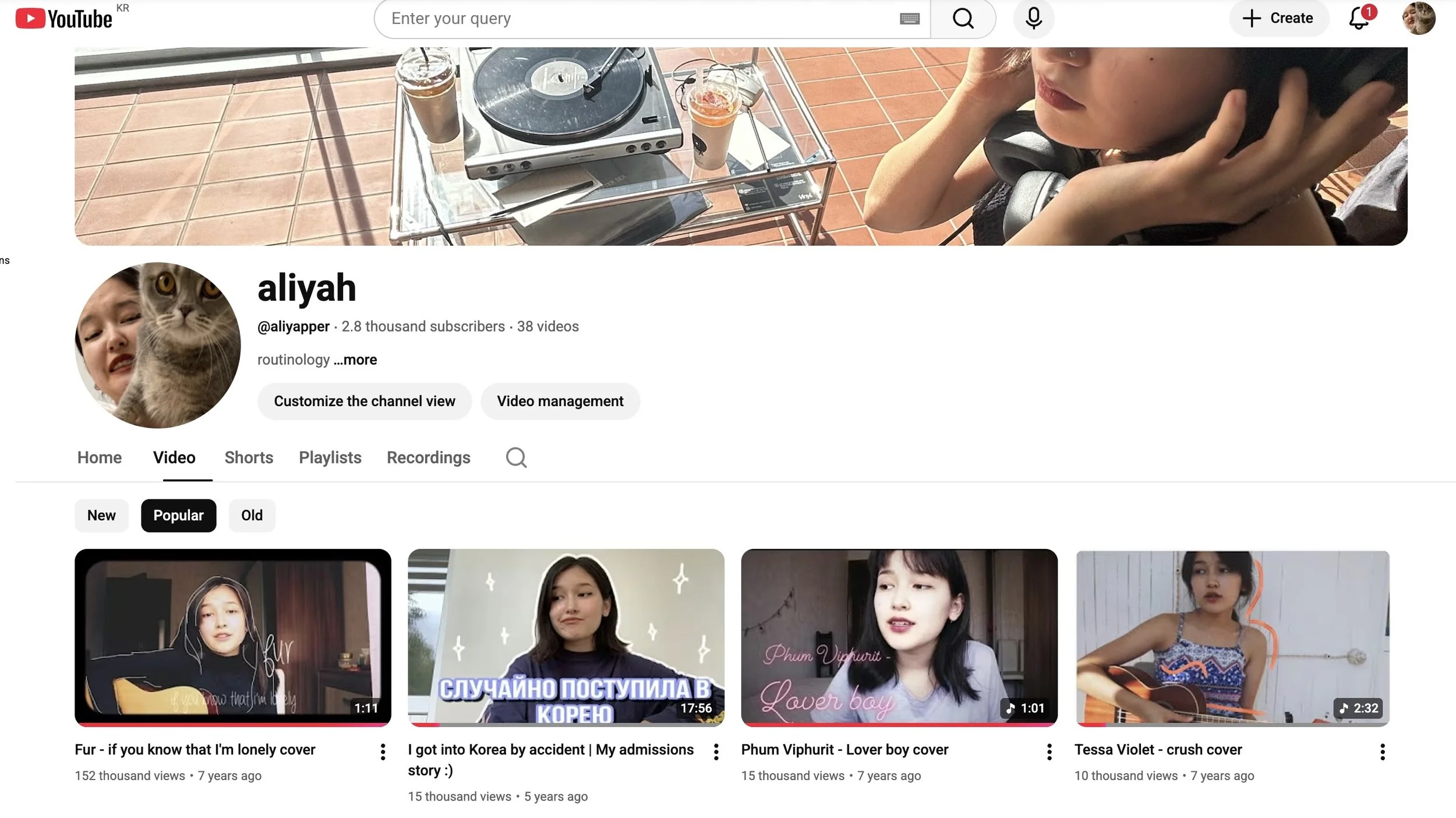Select the Old sort chip
1456x818 pixels.
point(252,516)
